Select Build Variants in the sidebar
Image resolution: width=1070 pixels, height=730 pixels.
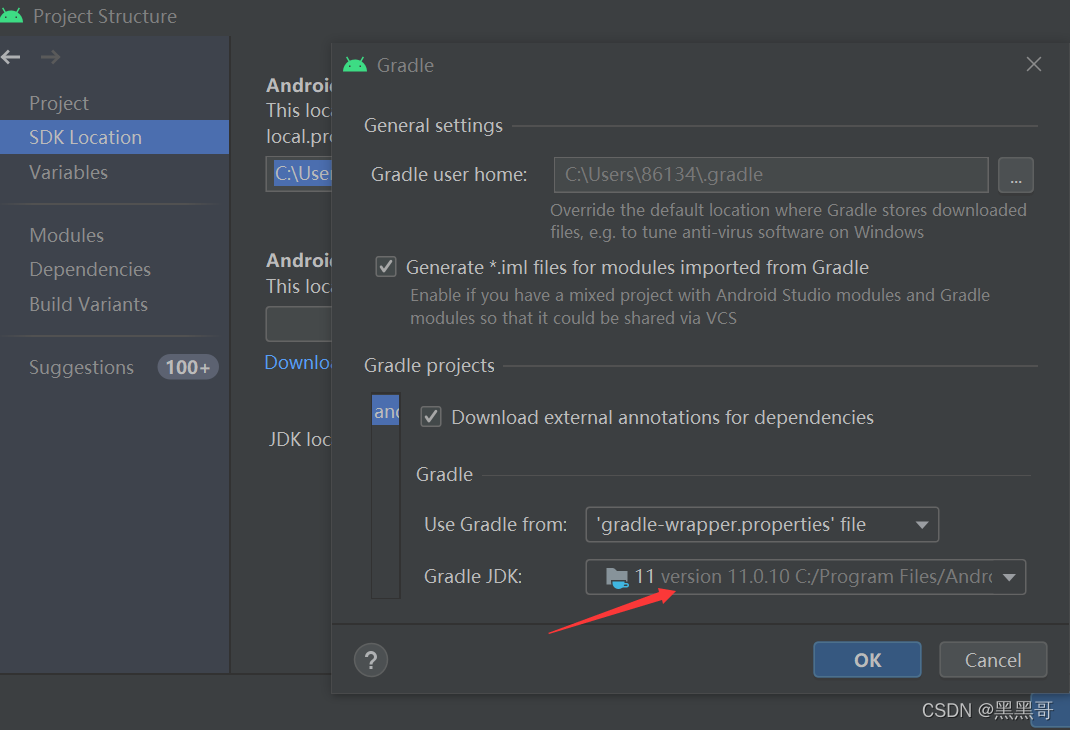pyautogui.click(x=90, y=304)
